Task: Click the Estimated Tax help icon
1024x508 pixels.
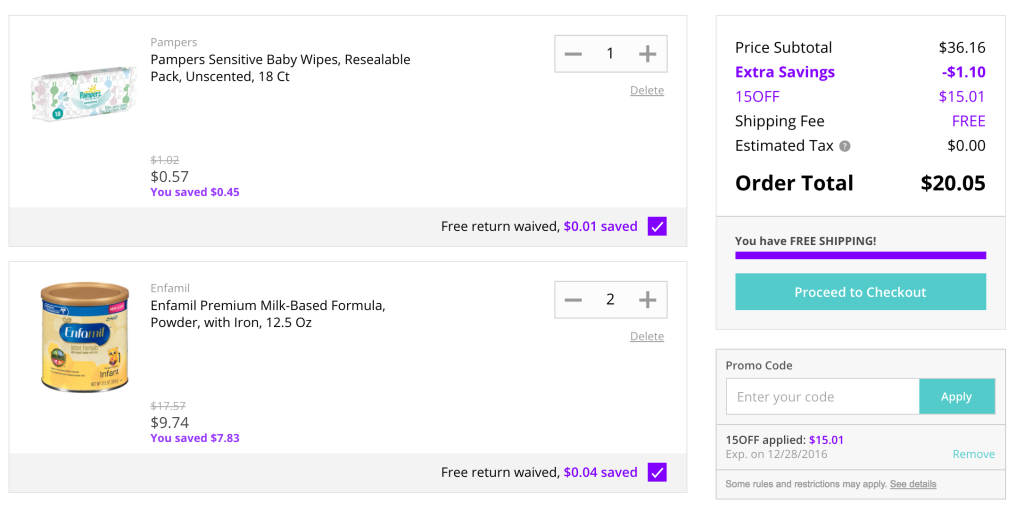Action: 844,146
